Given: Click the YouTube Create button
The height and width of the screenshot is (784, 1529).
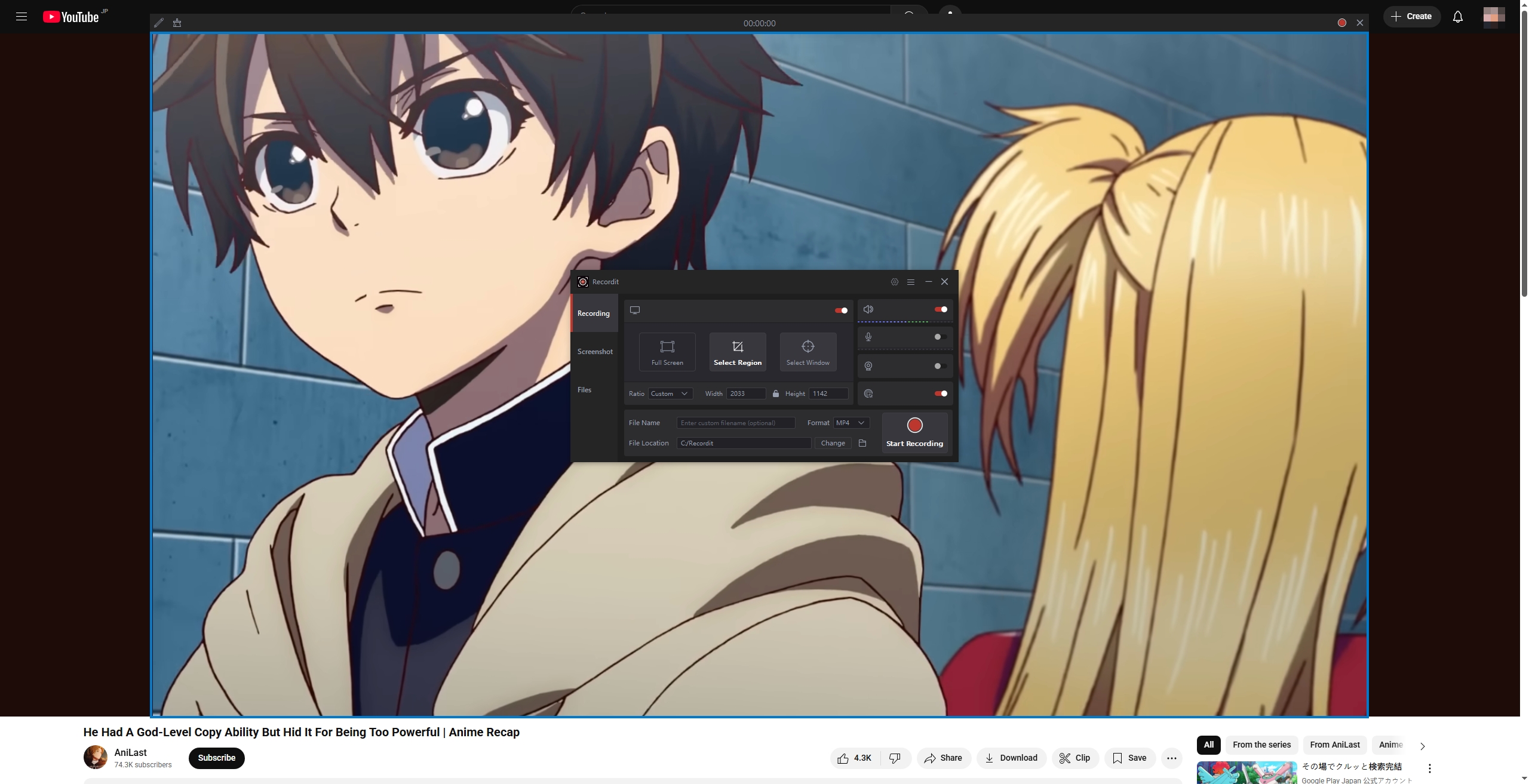Looking at the screenshot, I should [x=1412, y=17].
